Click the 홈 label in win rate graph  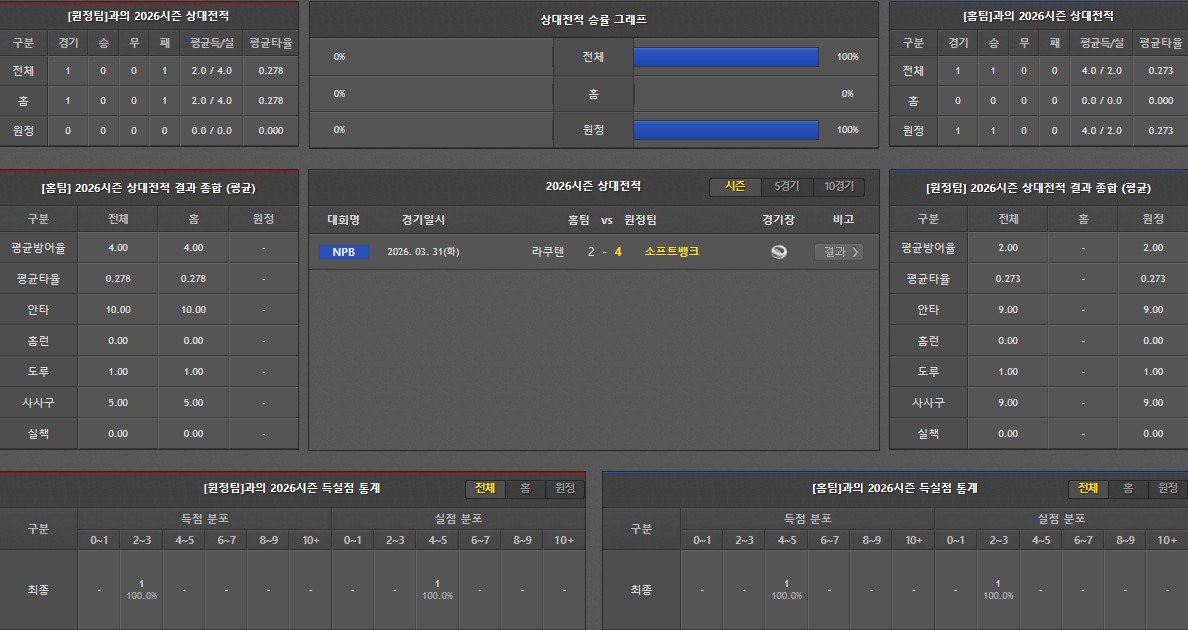593,94
